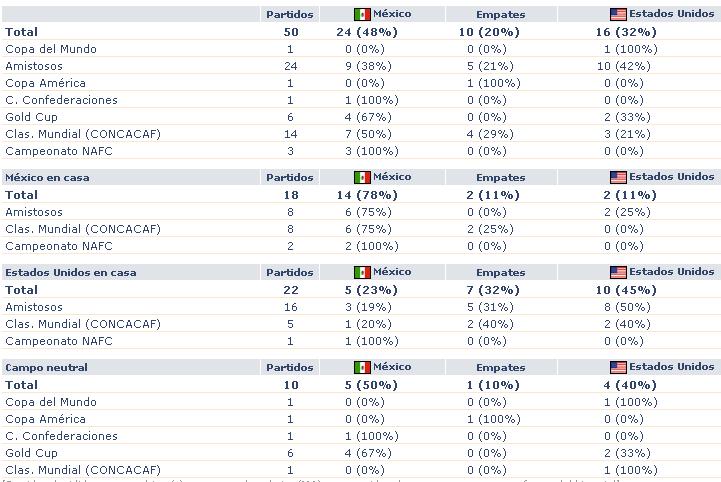The image size is (721, 482).
Task: Click 'Copa del Mundo' row under Campo neutral
Action: click(49, 402)
